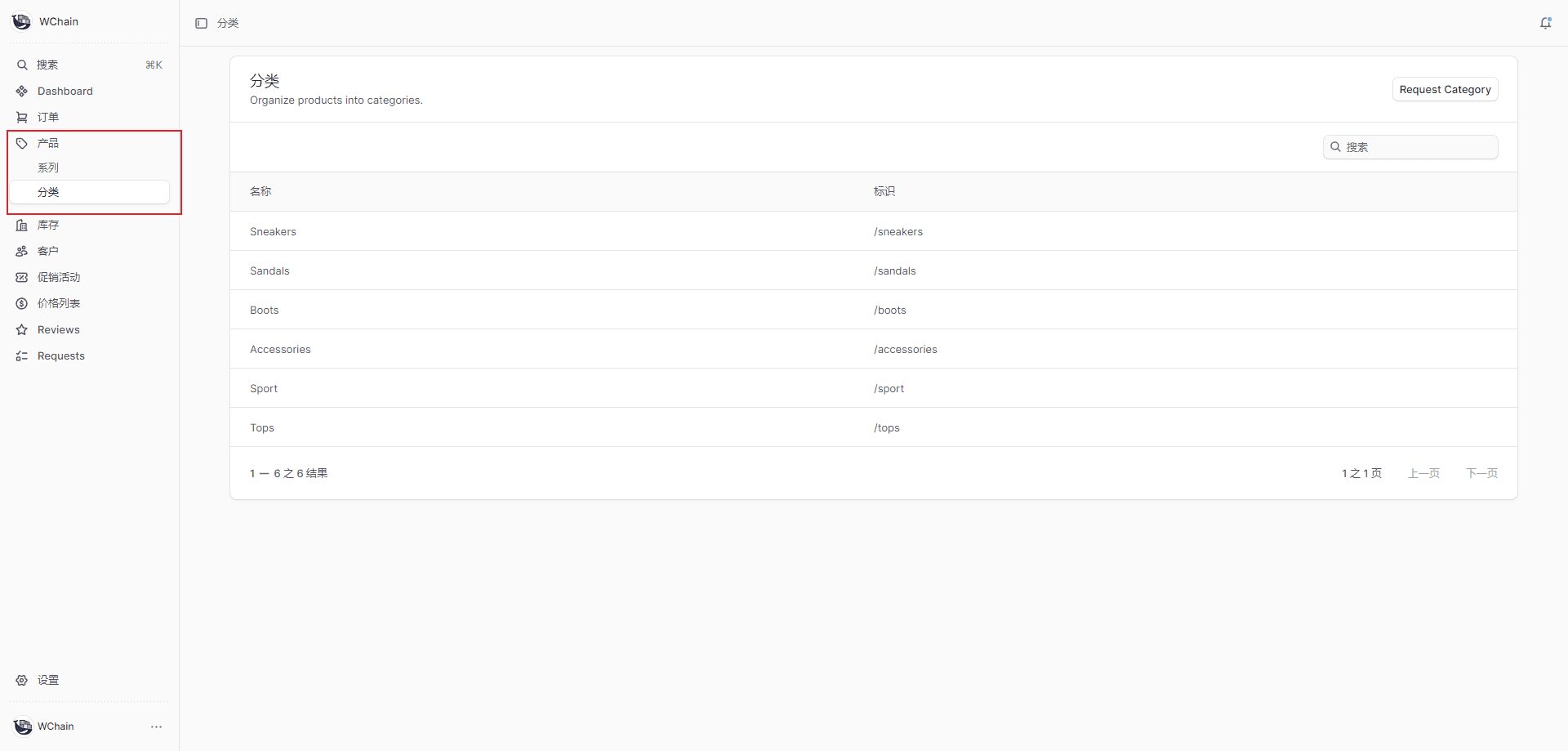Click the 客户 people icon
The width and height of the screenshot is (1568, 751).
pyautogui.click(x=22, y=252)
